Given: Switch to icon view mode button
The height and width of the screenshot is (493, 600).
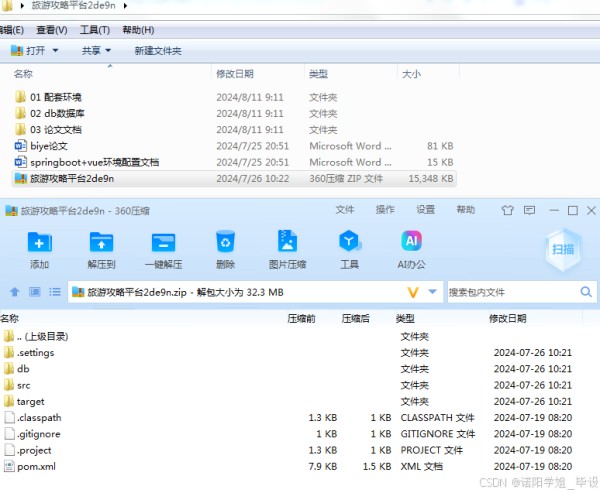Looking at the screenshot, I should [x=35, y=292].
